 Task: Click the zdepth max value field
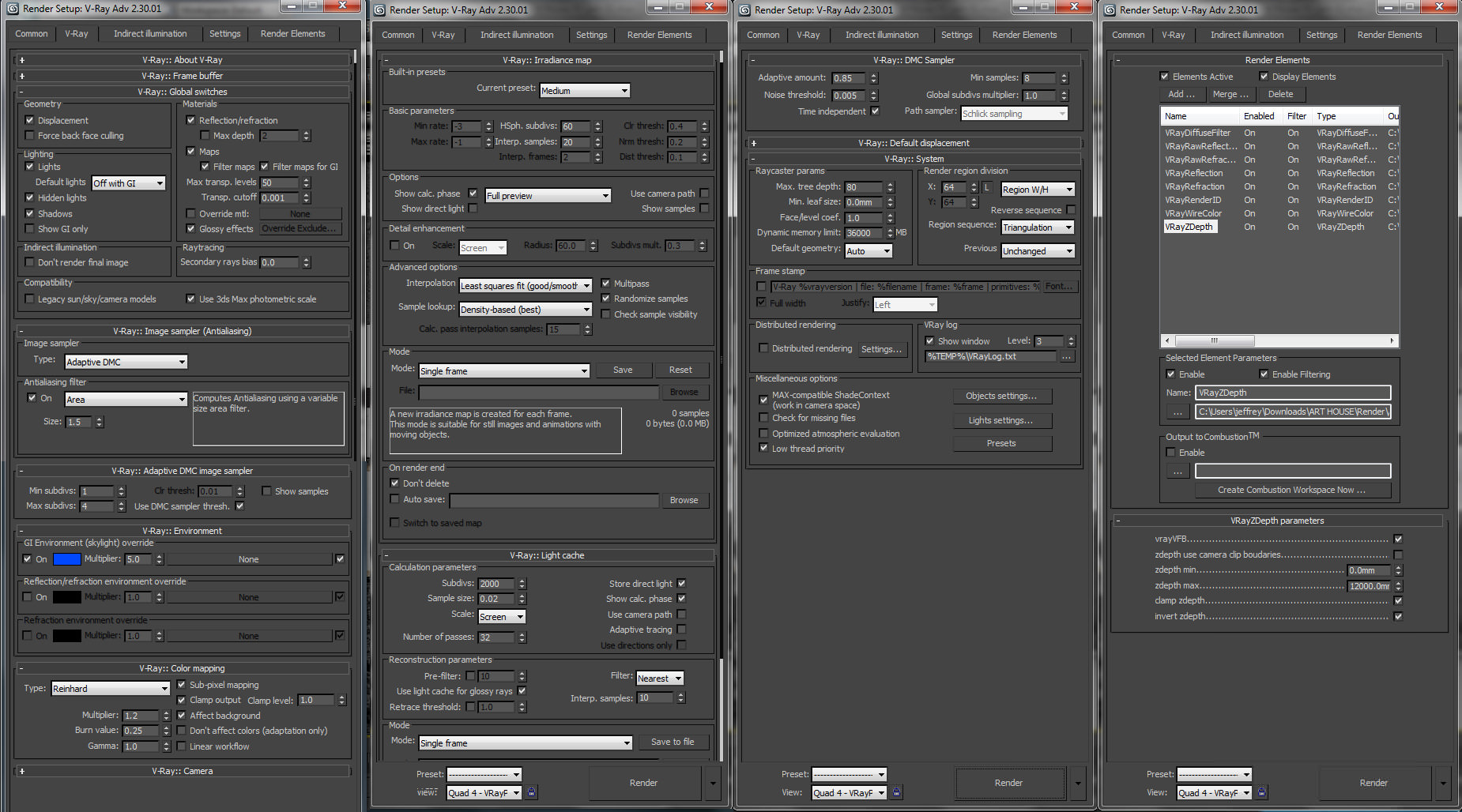1370,586
